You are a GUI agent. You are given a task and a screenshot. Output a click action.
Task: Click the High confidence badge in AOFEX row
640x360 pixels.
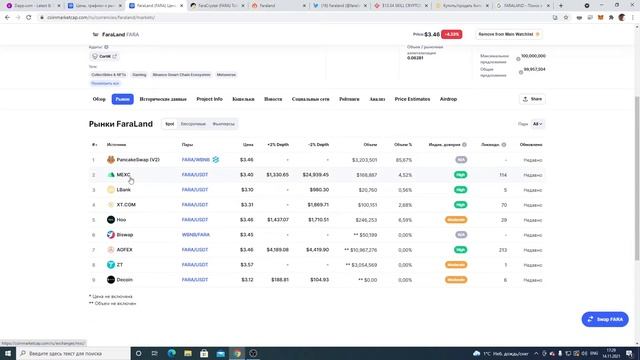[460, 250]
